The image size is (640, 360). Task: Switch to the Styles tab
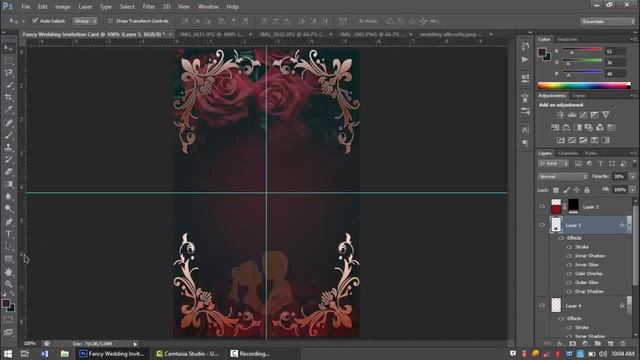[x=579, y=96]
